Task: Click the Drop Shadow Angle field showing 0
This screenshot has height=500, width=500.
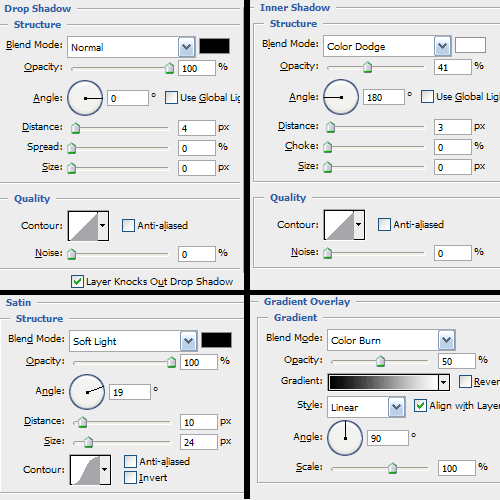Action: coord(128,98)
